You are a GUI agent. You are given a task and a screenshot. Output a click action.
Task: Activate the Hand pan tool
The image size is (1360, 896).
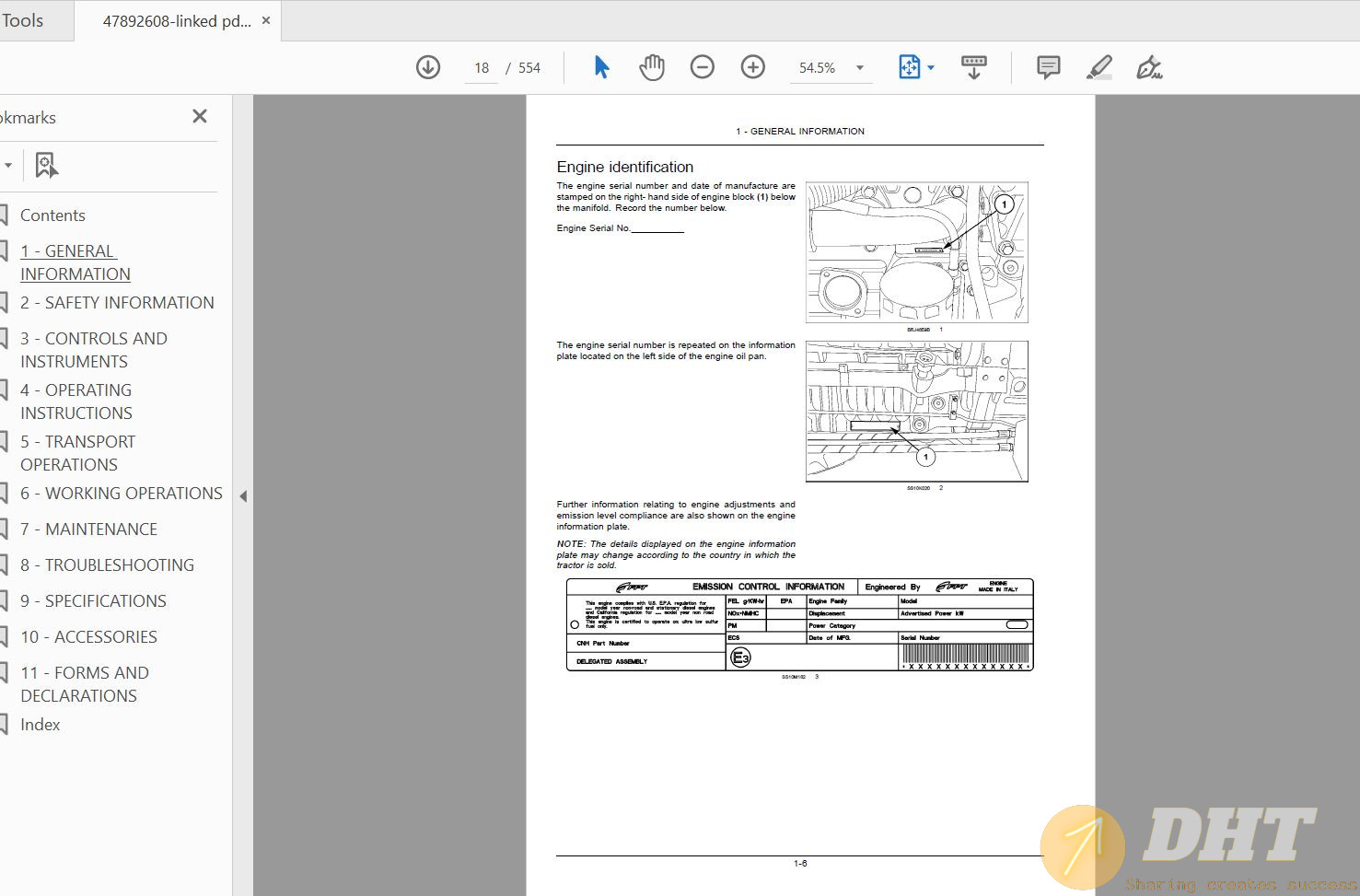[x=652, y=67]
